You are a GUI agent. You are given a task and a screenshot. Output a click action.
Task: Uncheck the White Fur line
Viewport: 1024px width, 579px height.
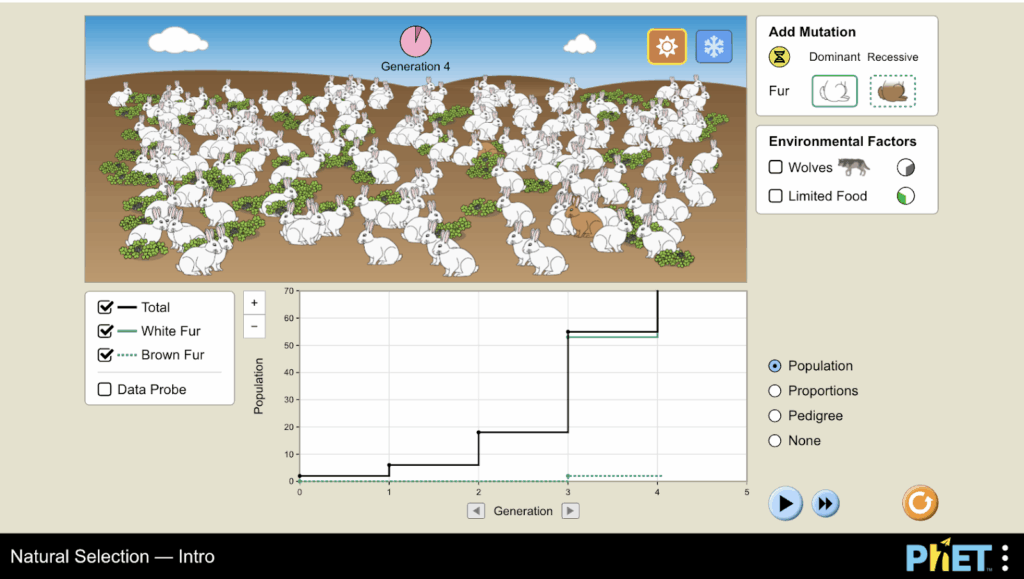pyautogui.click(x=104, y=331)
